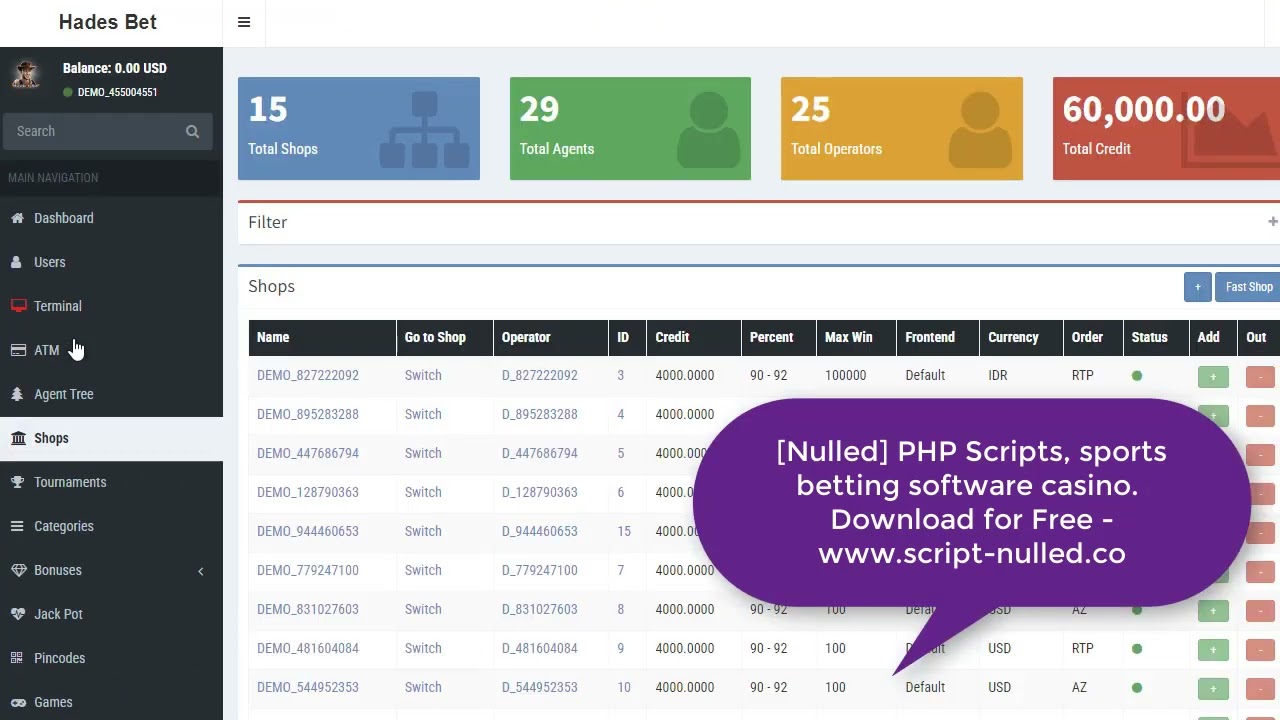Click the Users person icon
Image resolution: width=1280 pixels, height=720 pixels.
pos(17,262)
